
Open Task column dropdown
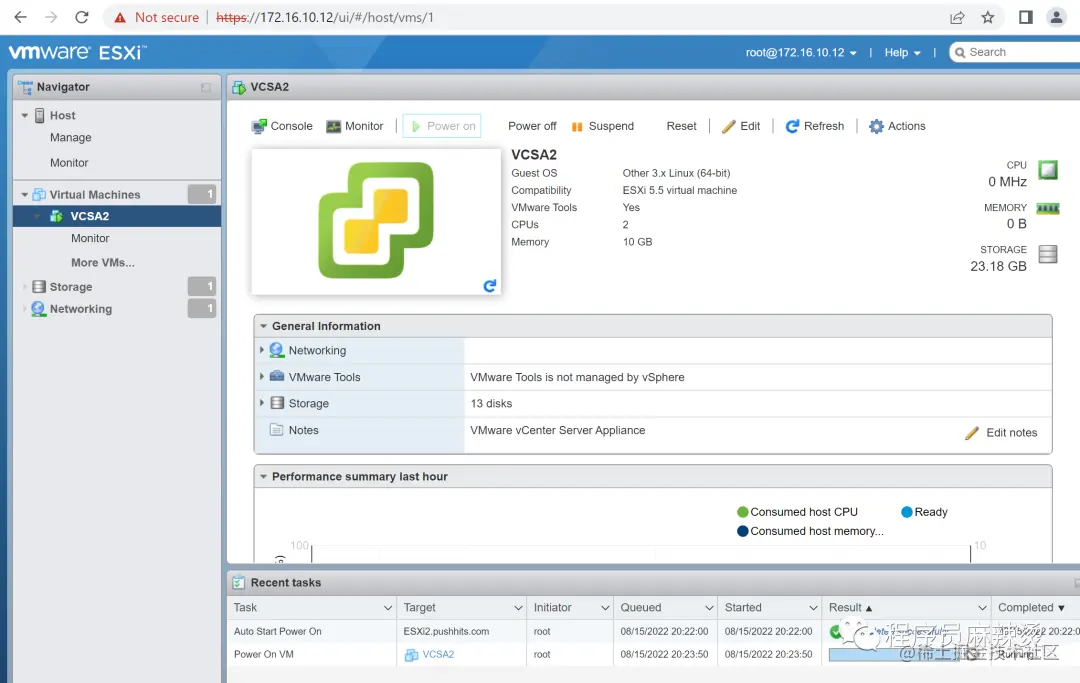pos(388,608)
